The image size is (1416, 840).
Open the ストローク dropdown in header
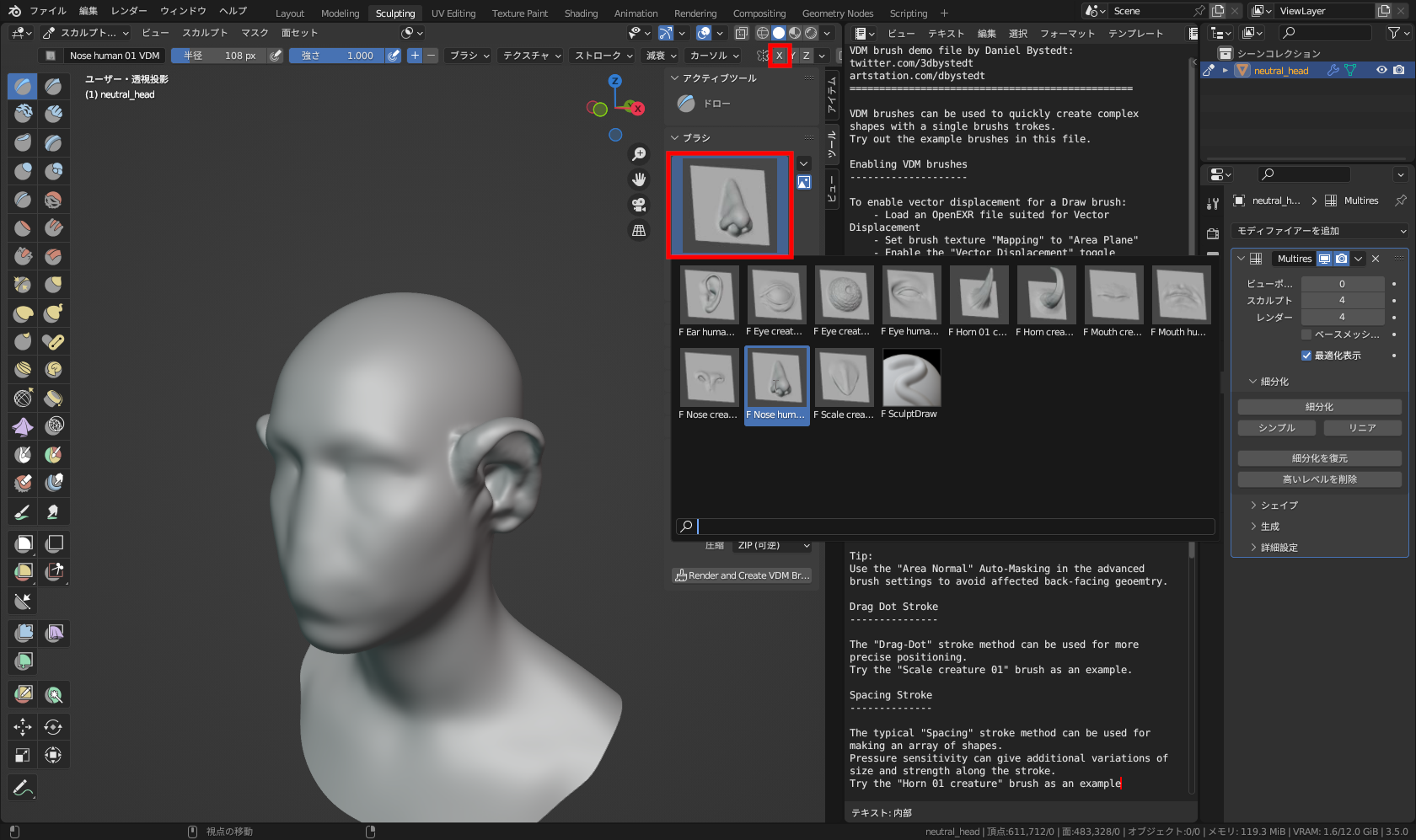[x=603, y=56]
